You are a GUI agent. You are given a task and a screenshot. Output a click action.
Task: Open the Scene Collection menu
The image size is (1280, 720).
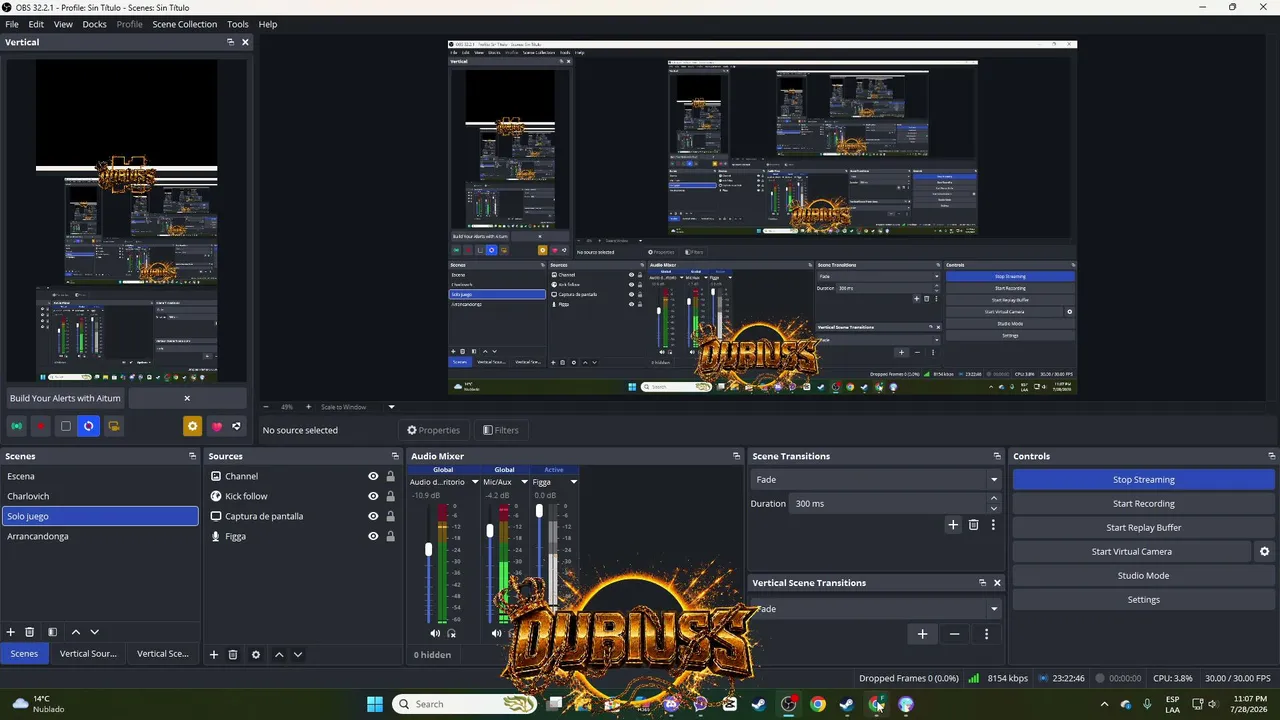(184, 24)
